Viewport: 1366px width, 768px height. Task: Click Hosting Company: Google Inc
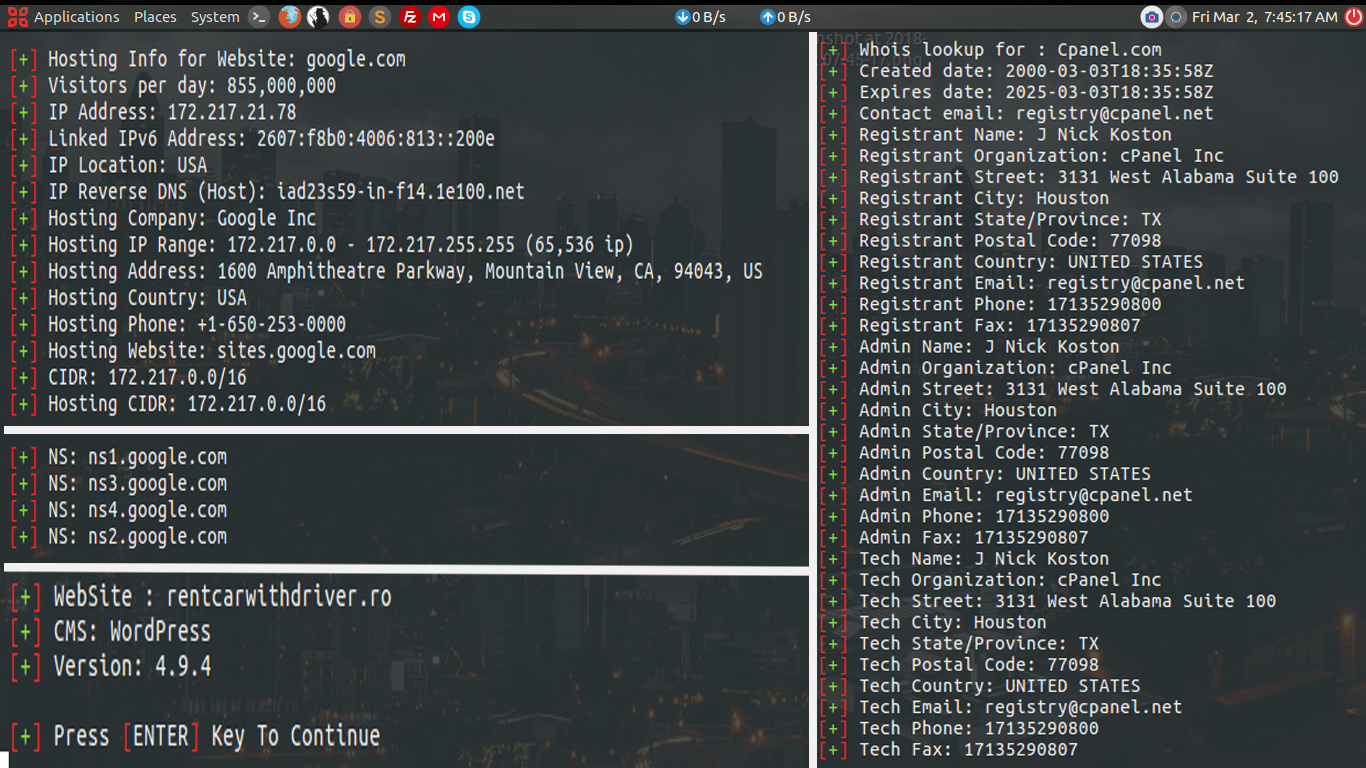pyautogui.click(x=163, y=218)
